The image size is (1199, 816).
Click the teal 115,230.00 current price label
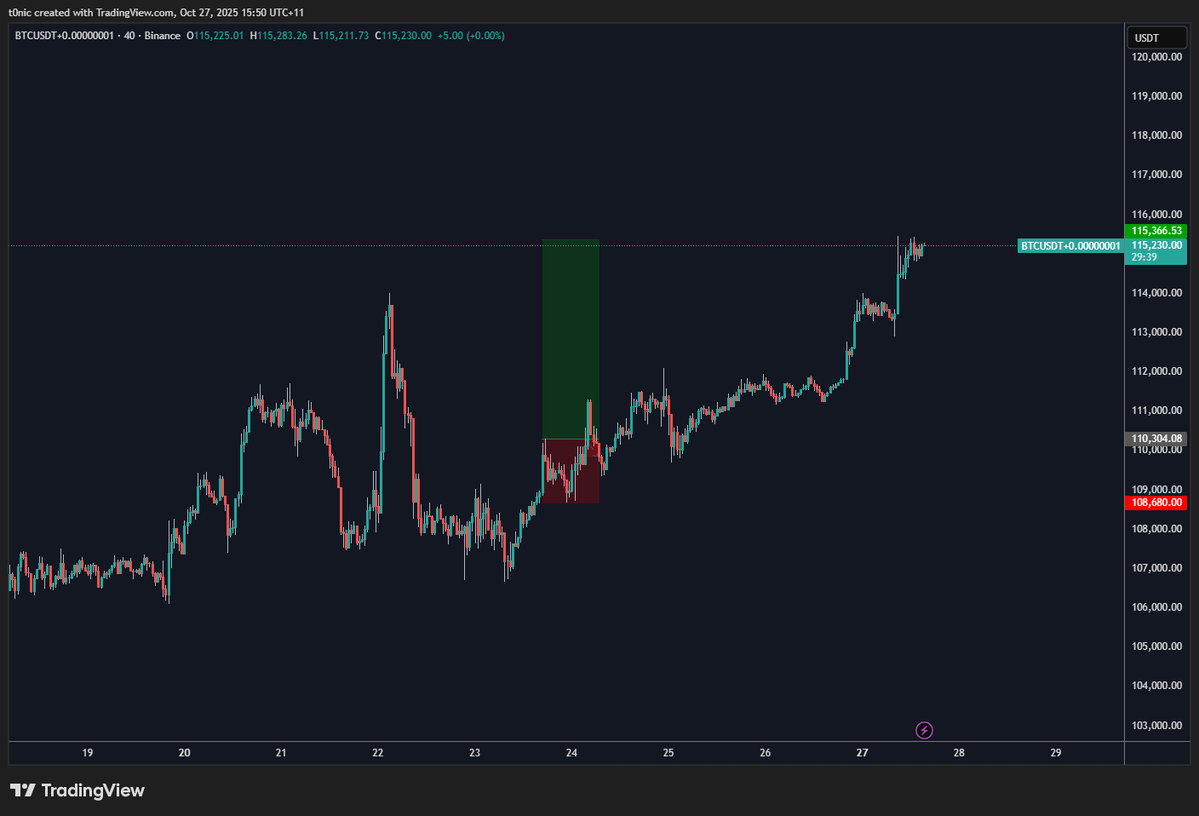(1156, 245)
